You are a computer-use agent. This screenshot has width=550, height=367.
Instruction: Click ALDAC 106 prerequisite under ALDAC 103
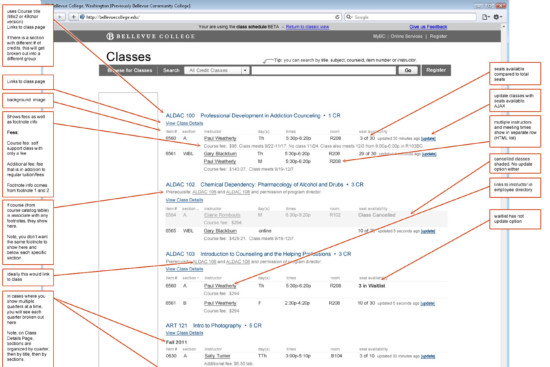tap(204, 261)
